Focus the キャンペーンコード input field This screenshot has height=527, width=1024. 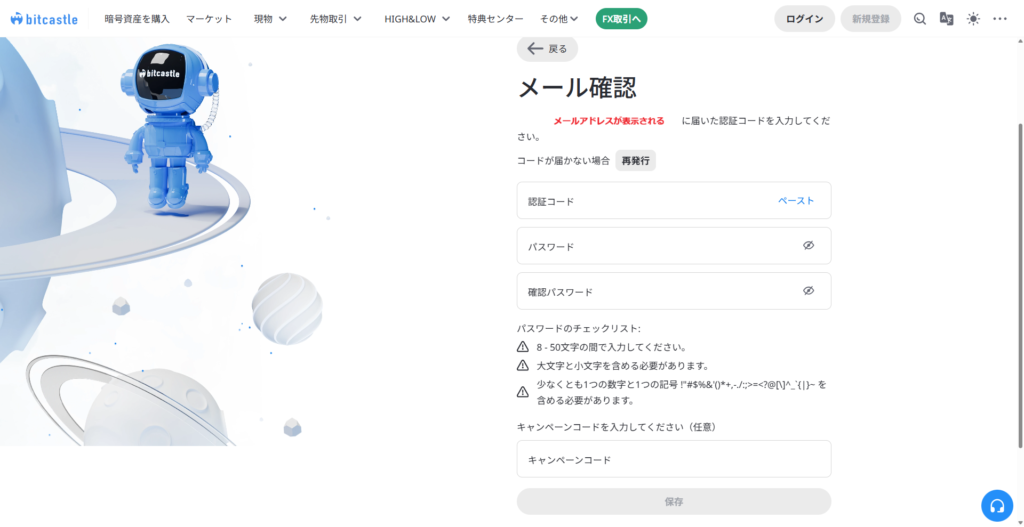pyautogui.click(x=674, y=459)
